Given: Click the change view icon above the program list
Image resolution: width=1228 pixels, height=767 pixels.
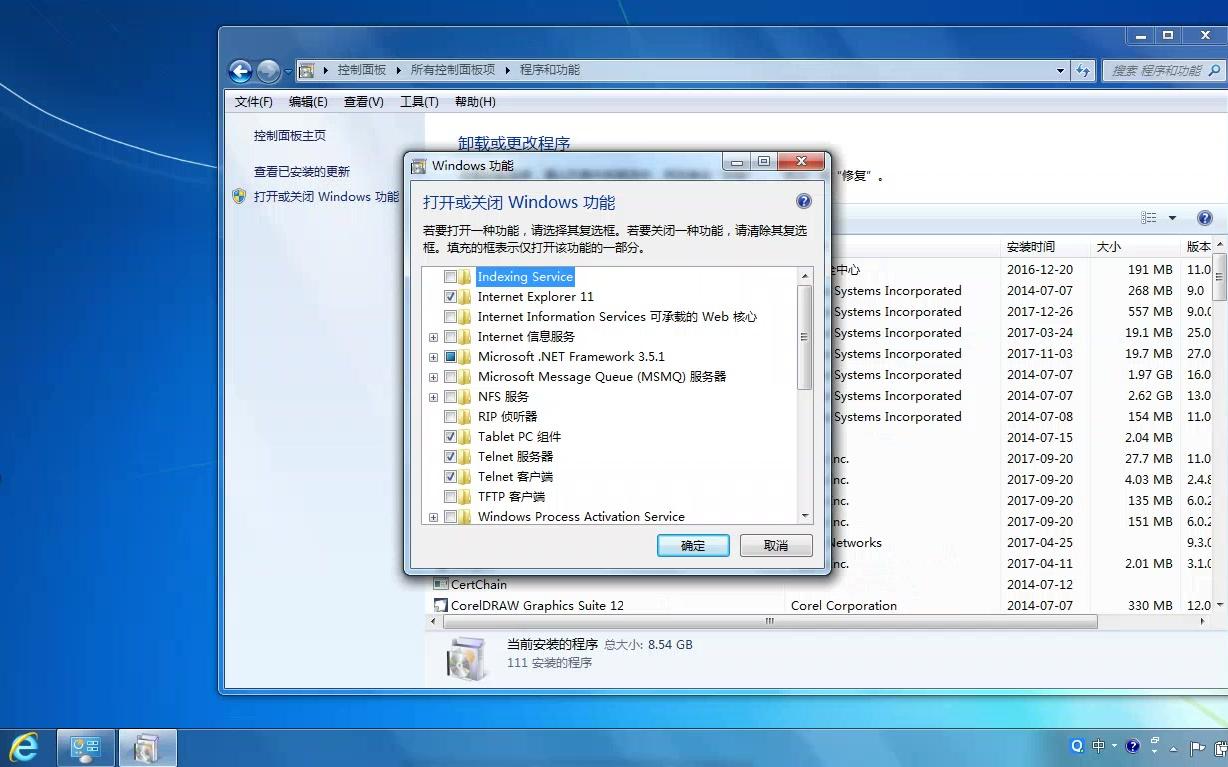Looking at the screenshot, I should (1148, 217).
